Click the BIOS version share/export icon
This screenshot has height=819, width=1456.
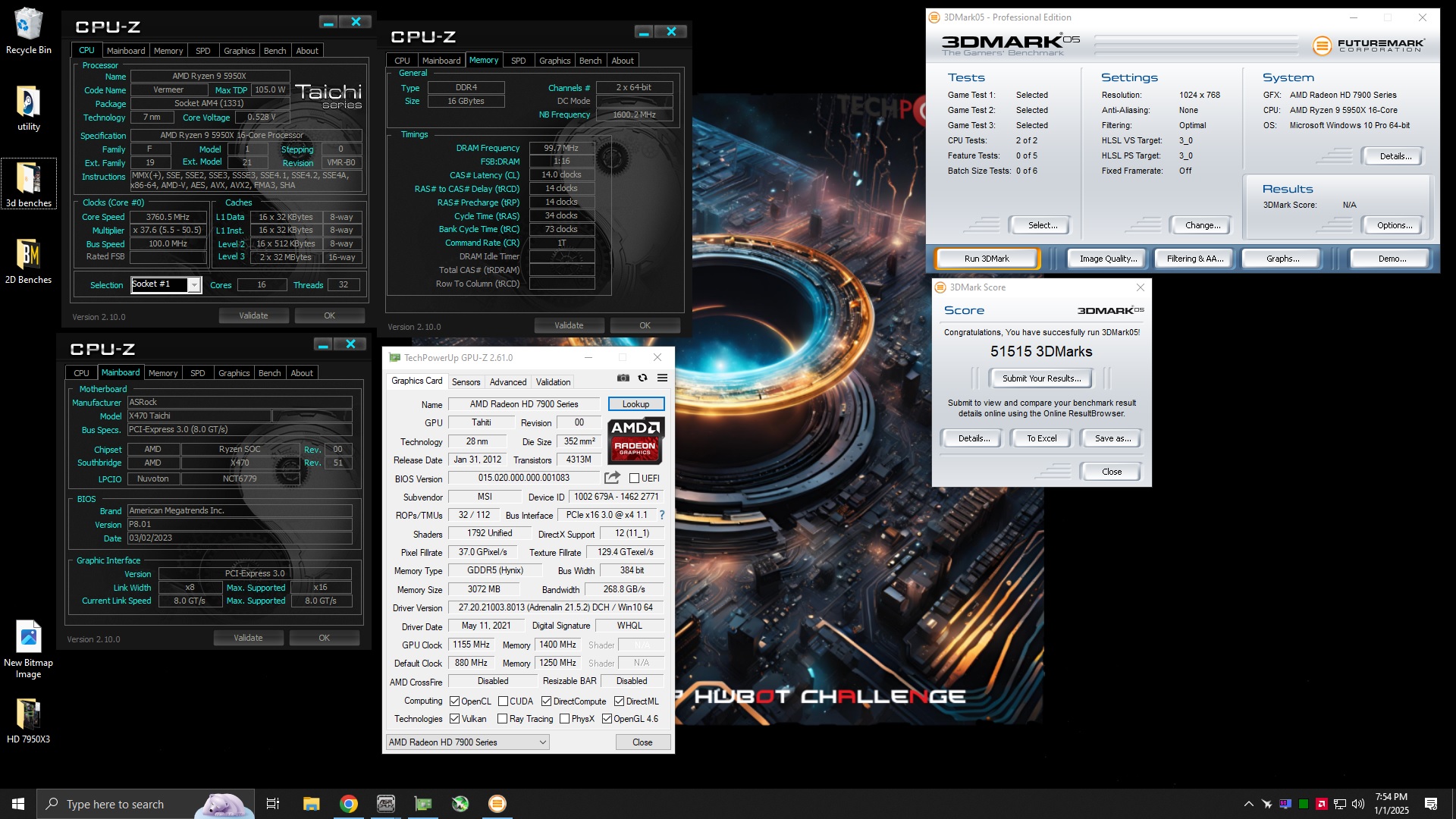tap(612, 478)
